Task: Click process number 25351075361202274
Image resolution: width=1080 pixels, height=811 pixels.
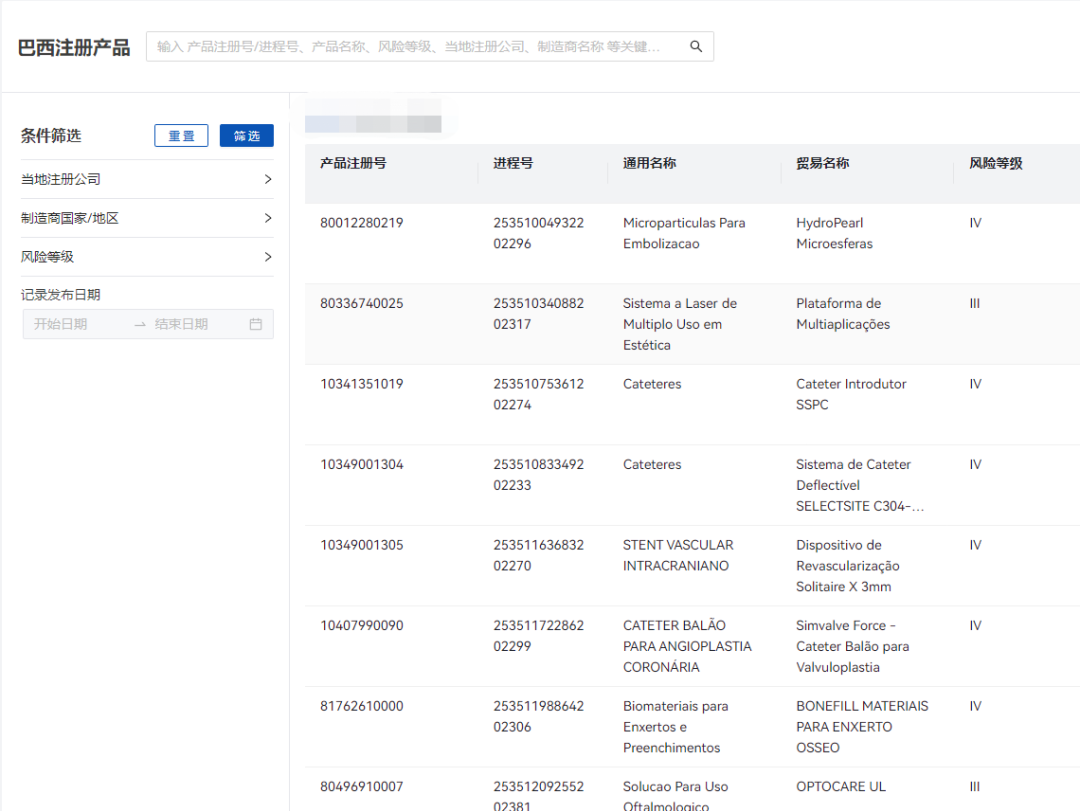Action: point(539,395)
